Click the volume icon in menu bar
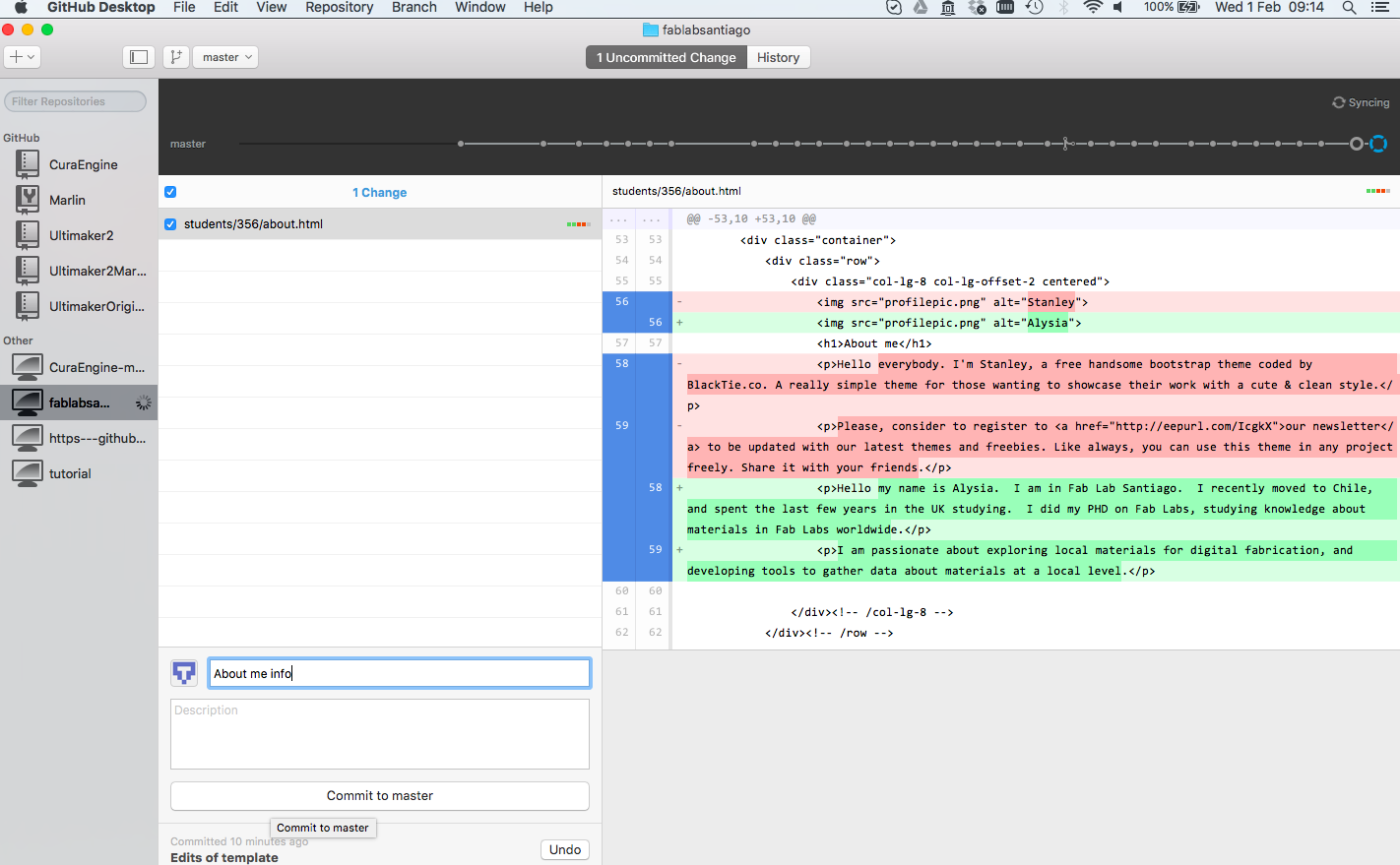Image resolution: width=1400 pixels, height=865 pixels. [x=1119, y=7]
